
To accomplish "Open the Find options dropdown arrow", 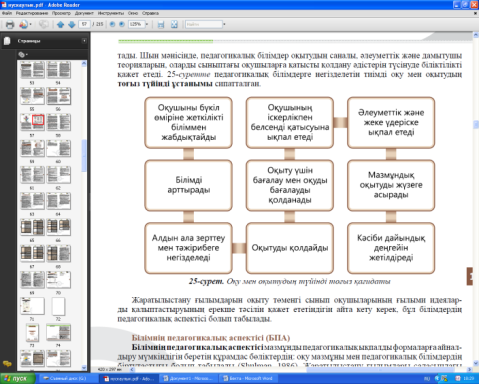I will [224, 24].
